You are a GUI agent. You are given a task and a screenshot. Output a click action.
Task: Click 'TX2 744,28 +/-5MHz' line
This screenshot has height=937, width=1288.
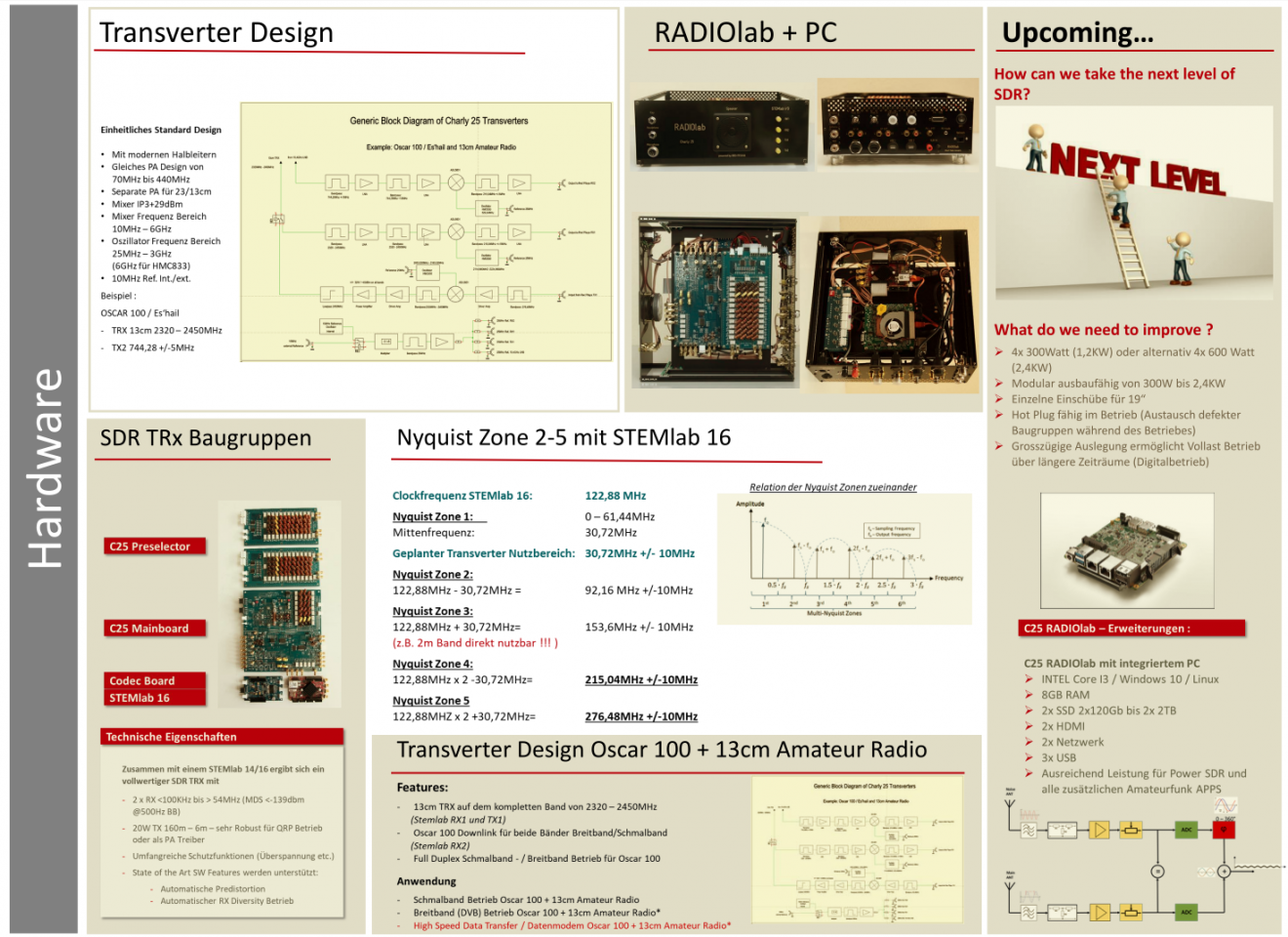pyautogui.click(x=153, y=347)
